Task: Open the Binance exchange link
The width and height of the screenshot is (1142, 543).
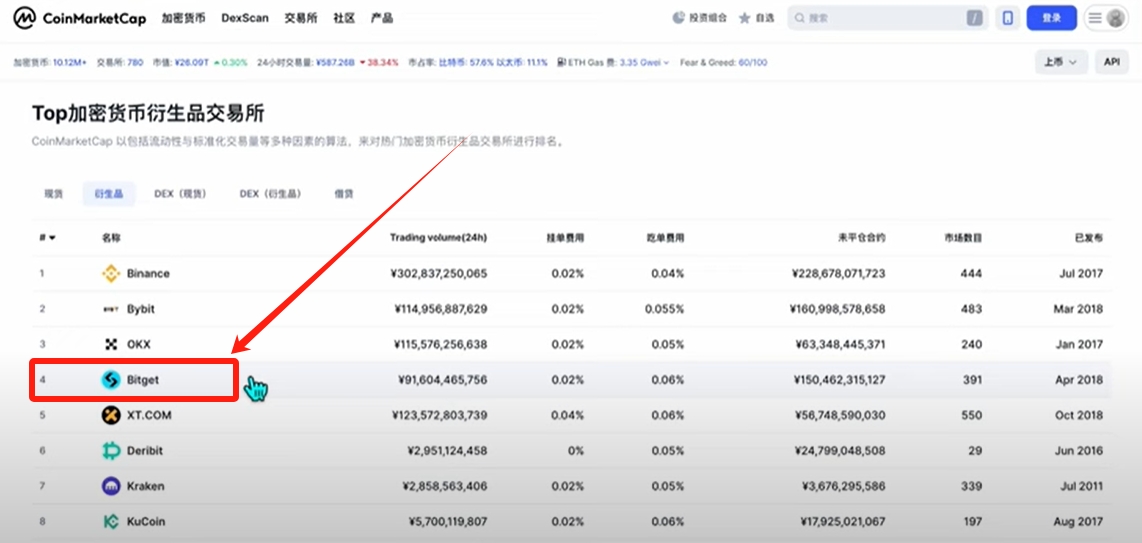Action: (x=148, y=274)
